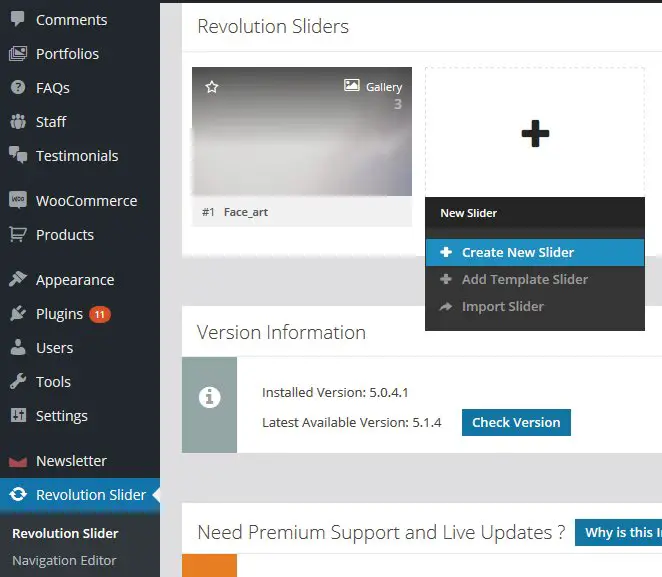
Task: Click the Version Information heading
Action: click(281, 333)
